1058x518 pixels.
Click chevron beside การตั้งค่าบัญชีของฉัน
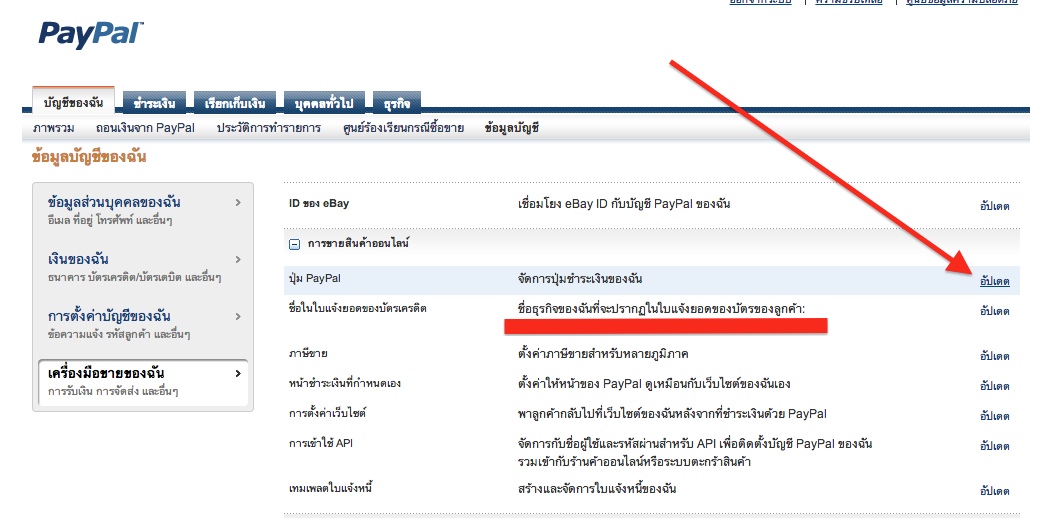coord(238,316)
